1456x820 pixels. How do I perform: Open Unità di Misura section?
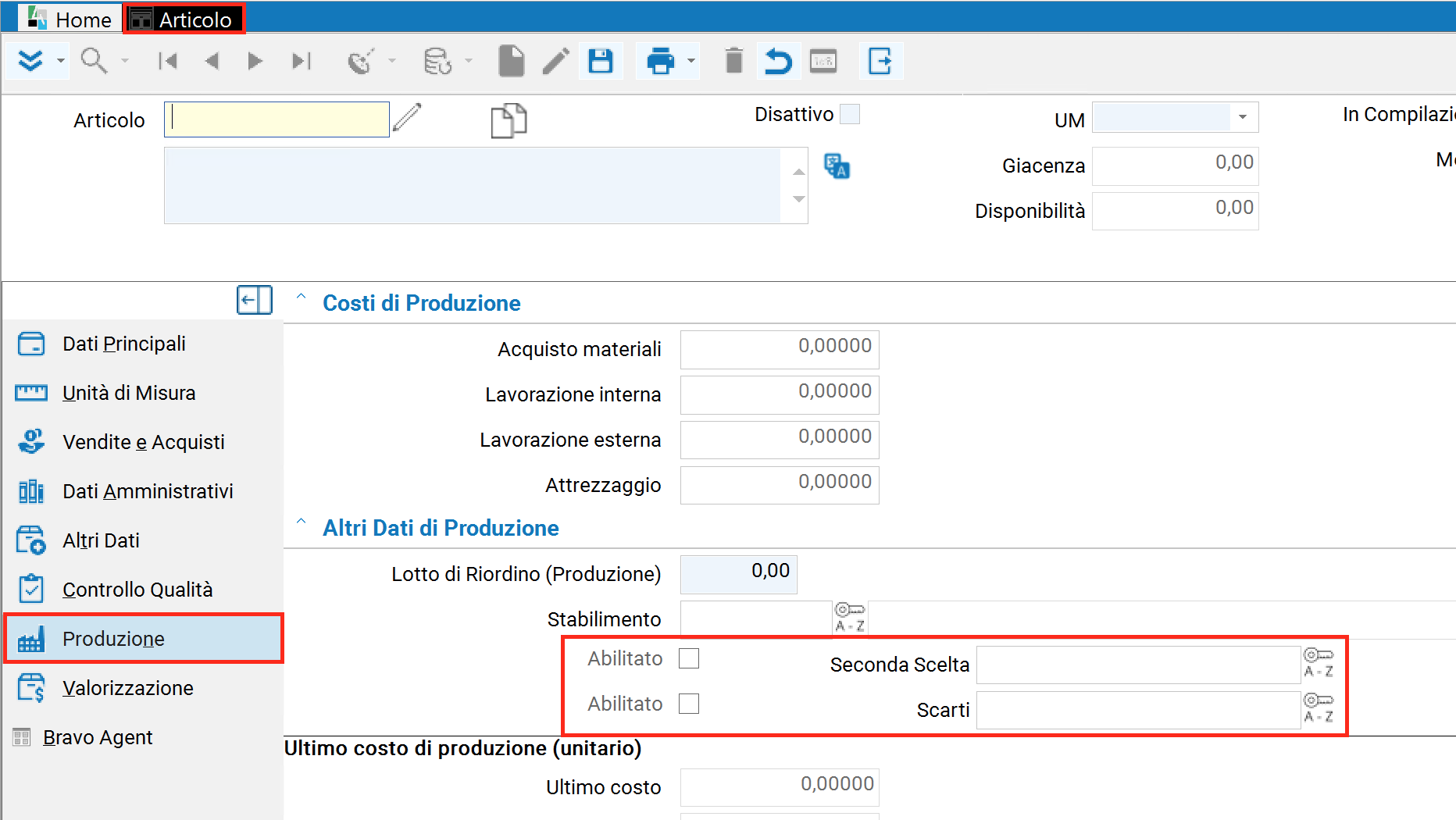tap(129, 393)
